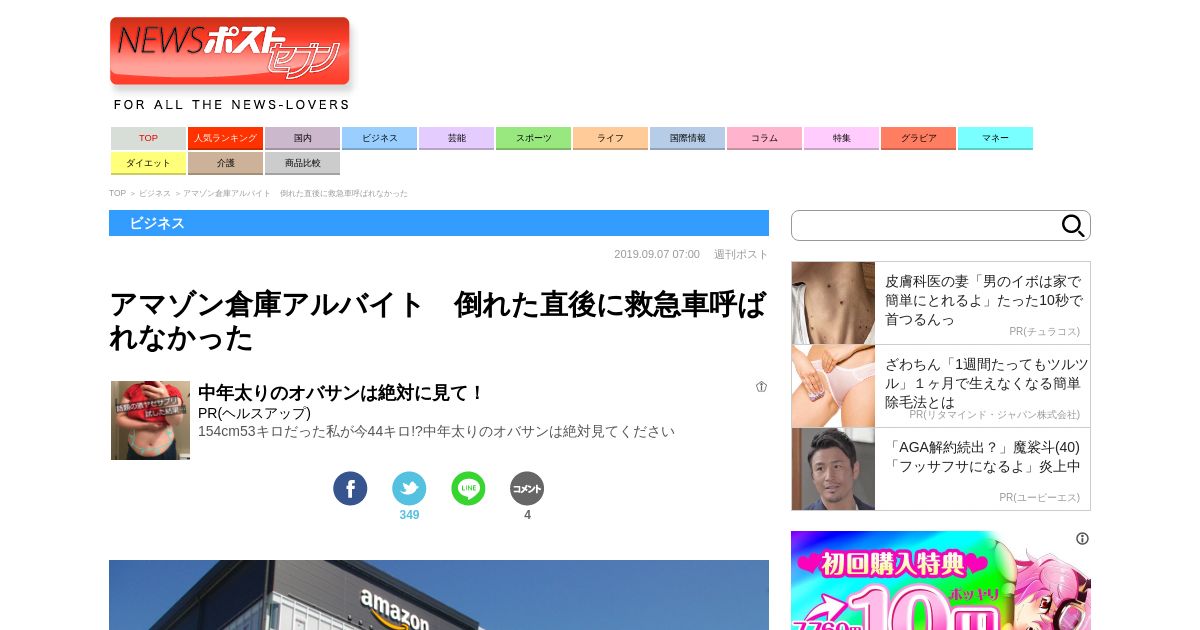Open the AGA解約続出 魔裟斗 ad link

983,457
